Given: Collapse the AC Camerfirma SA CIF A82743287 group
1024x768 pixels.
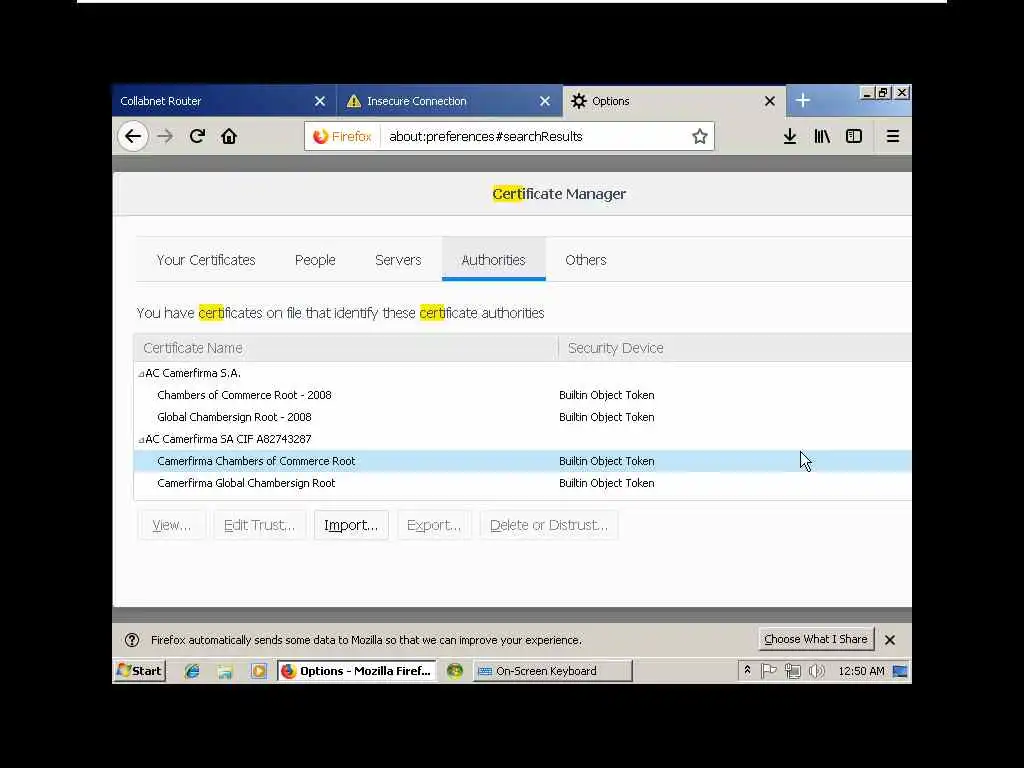Looking at the screenshot, I should (141, 440).
